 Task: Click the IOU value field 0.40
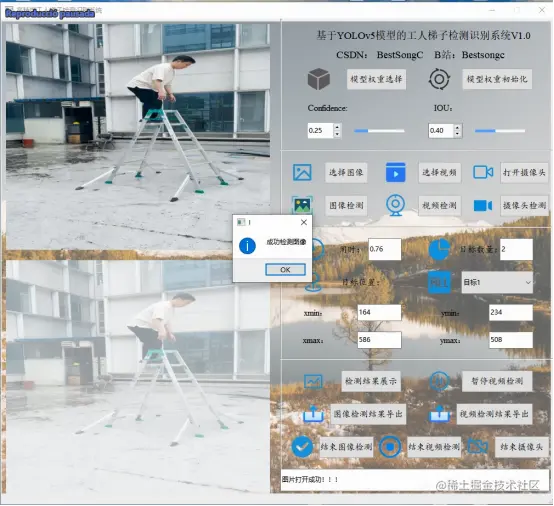coord(441,130)
